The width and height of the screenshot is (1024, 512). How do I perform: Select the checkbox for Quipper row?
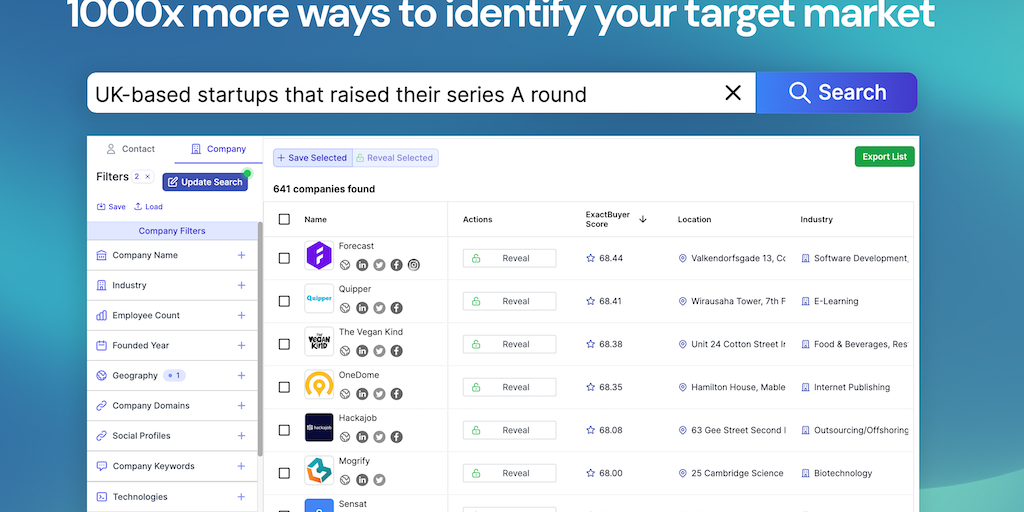point(284,301)
